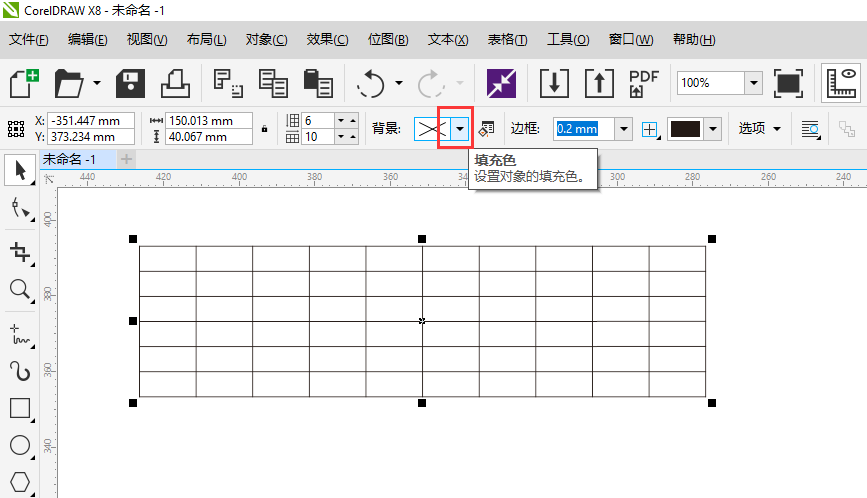Expand the undo history dropdown arrow
This screenshot has width=867, height=498.
coord(399,83)
